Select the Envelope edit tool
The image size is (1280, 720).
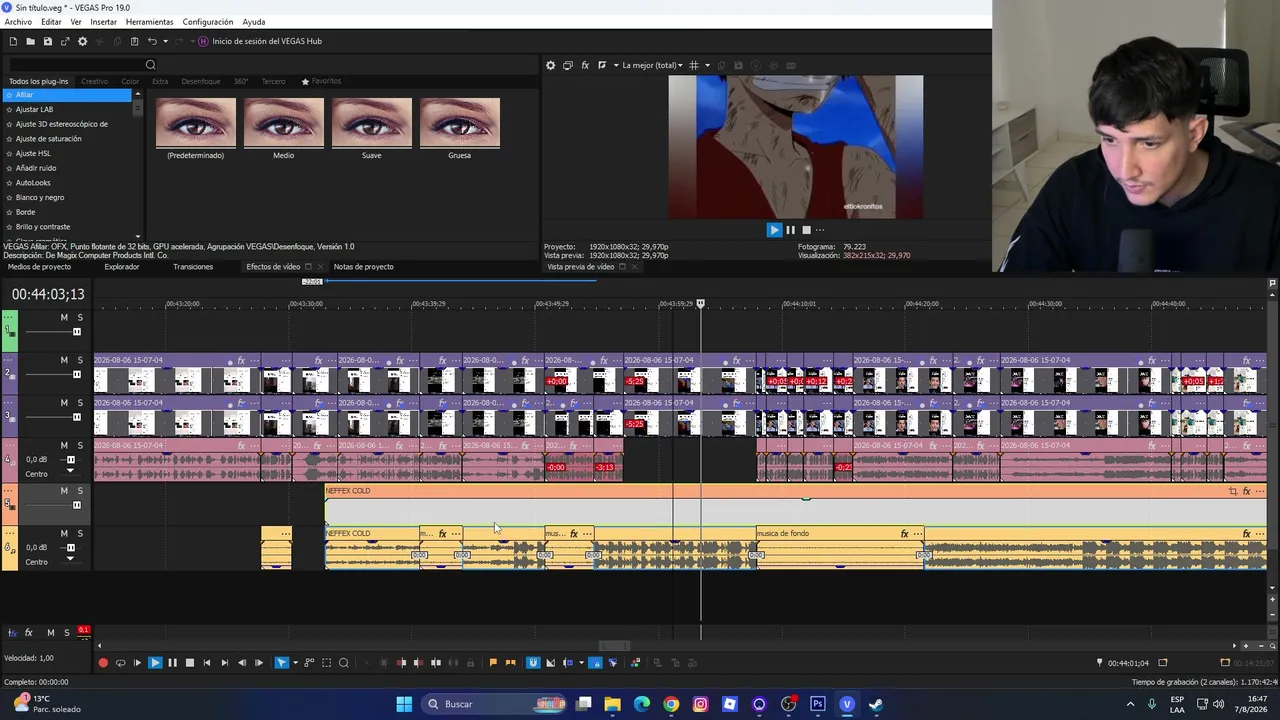point(309,663)
